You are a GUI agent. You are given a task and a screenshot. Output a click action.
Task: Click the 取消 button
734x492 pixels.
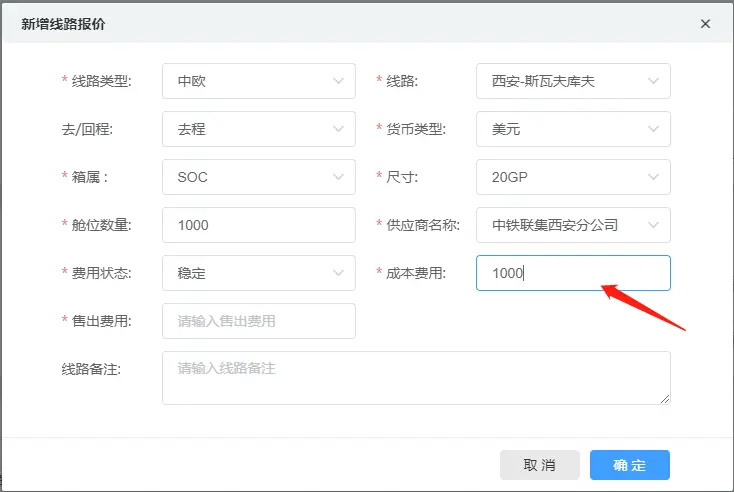coord(540,465)
